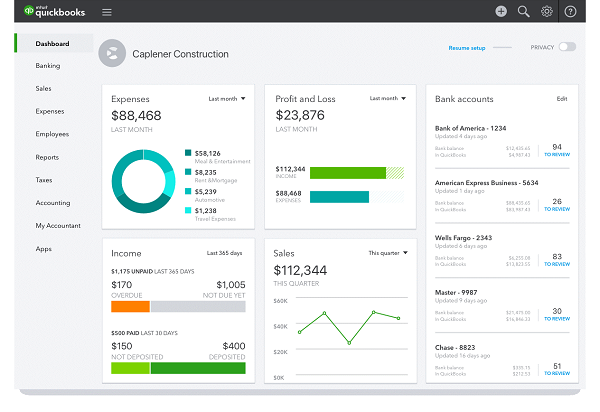This screenshot has width=600, height=412.
Task: Click the Travel Expenses legend swatch
Action: tap(188, 210)
